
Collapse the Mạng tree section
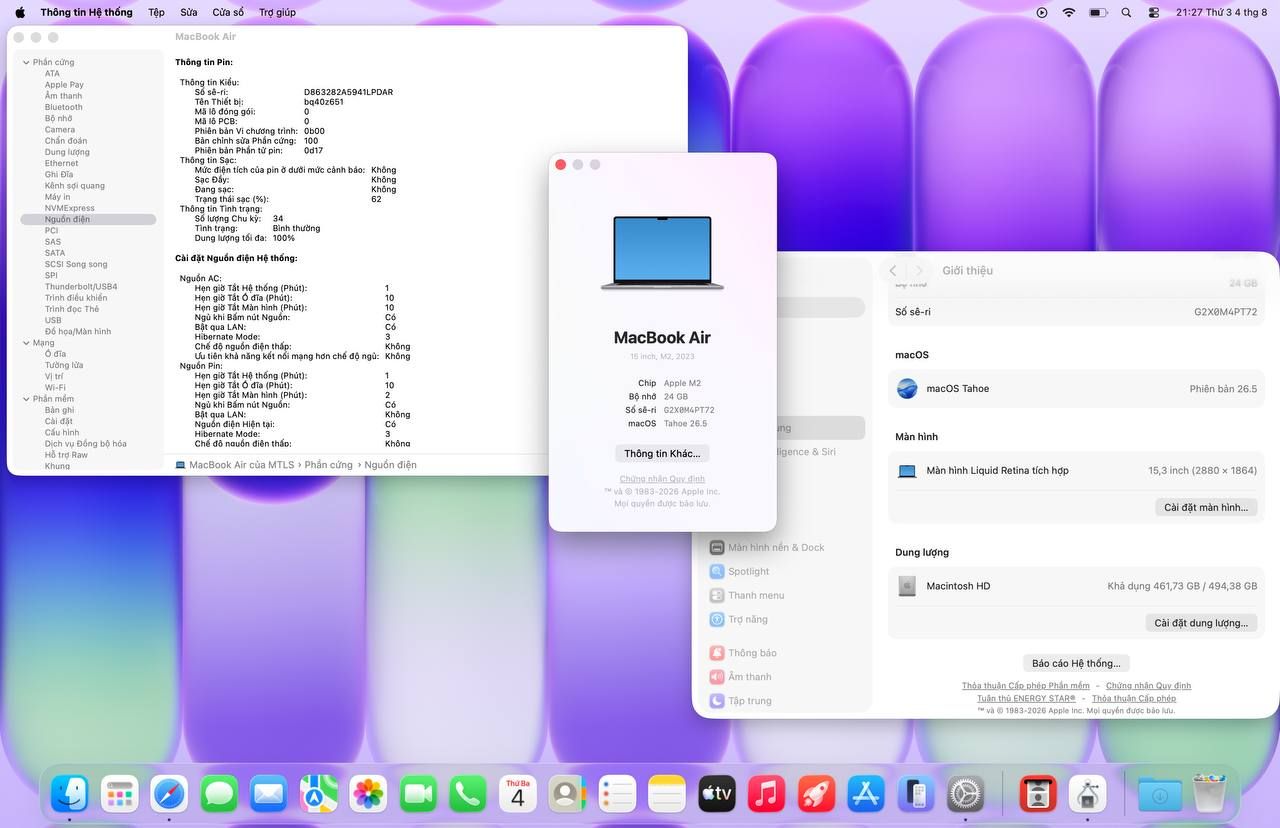[x=25, y=343]
